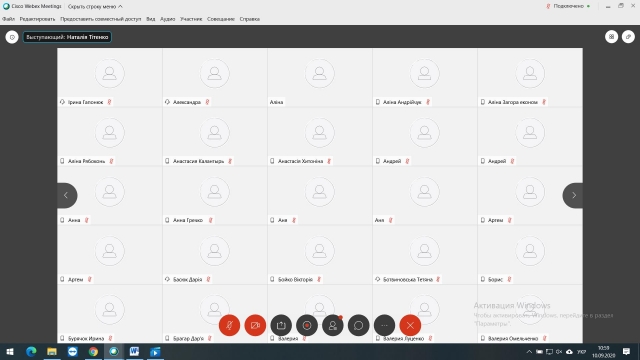640x360 pixels.
Task: Start video with the camera button
Action: pos(255,325)
